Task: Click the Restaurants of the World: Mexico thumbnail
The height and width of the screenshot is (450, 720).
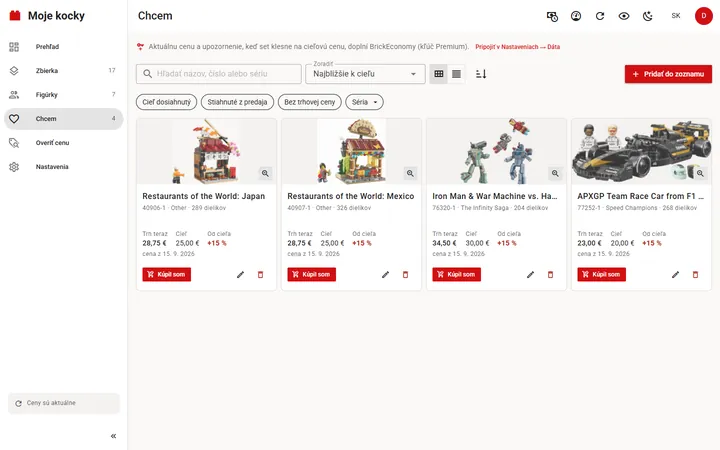Action: [351, 152]
